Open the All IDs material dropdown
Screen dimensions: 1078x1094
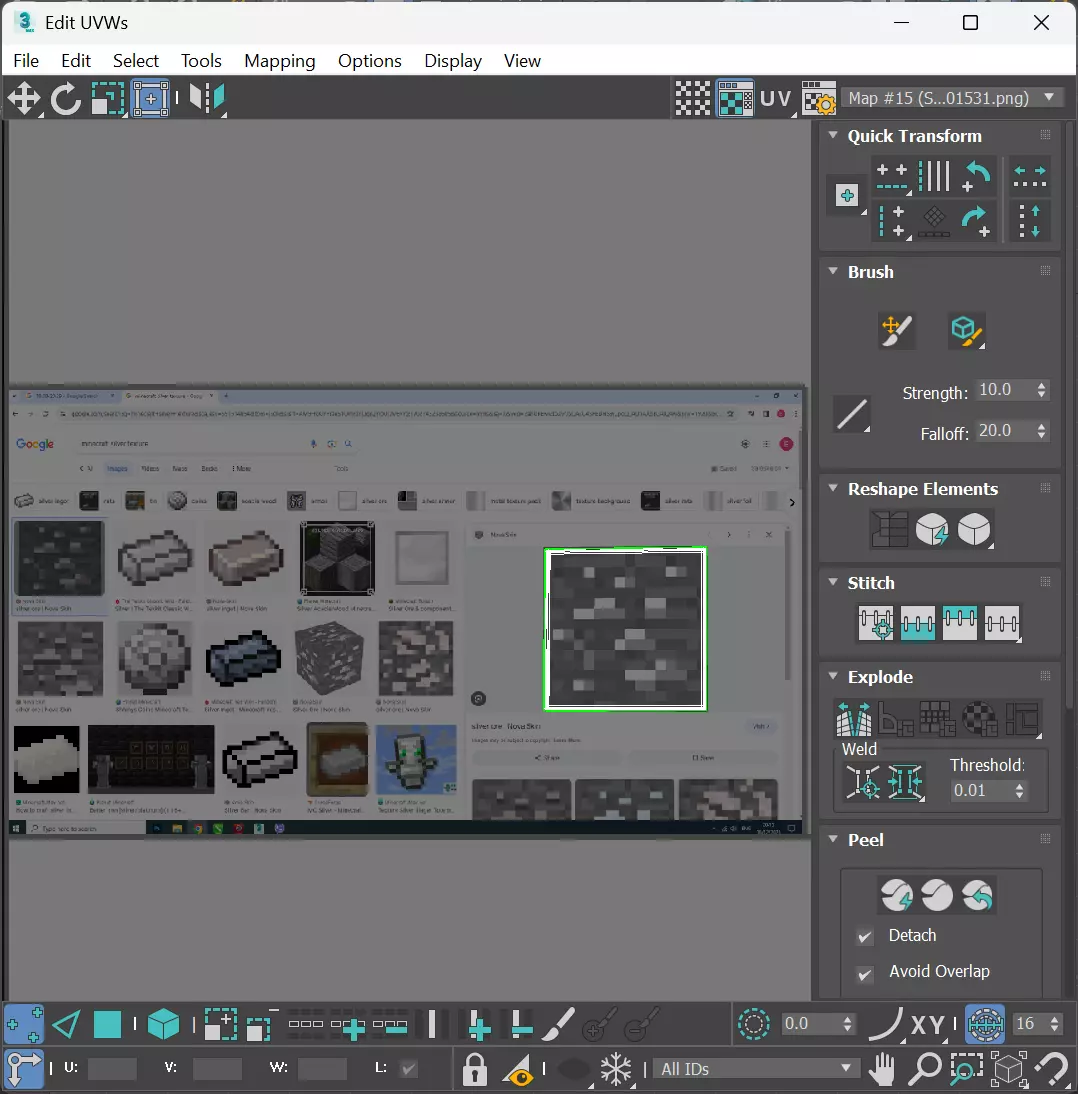point(756,1068)
